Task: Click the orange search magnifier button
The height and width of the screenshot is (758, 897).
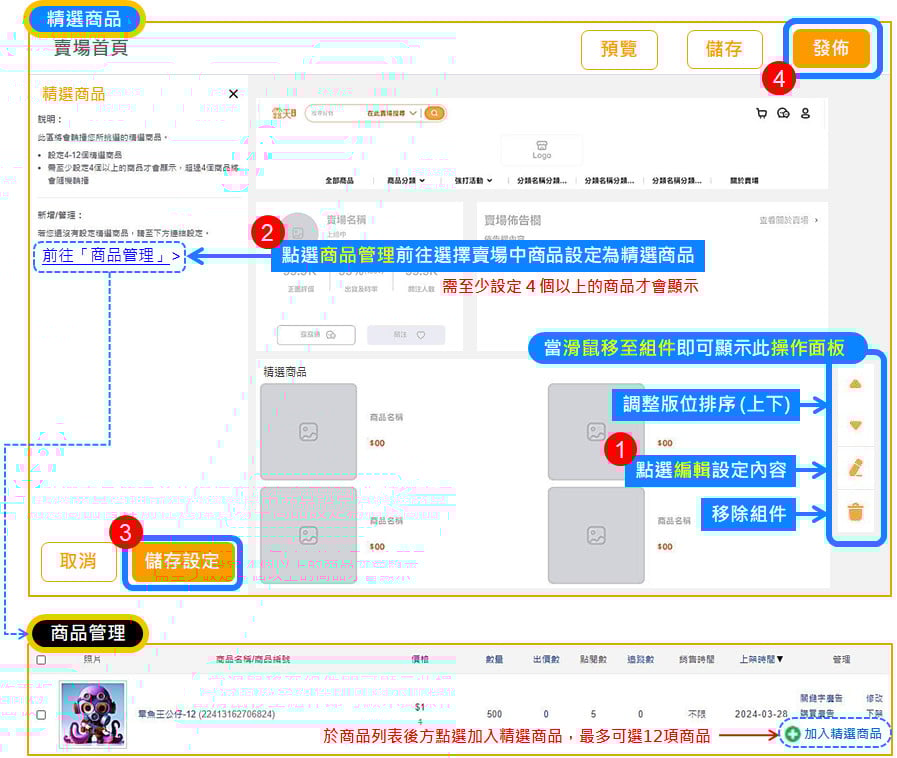Action: point(434,113)
